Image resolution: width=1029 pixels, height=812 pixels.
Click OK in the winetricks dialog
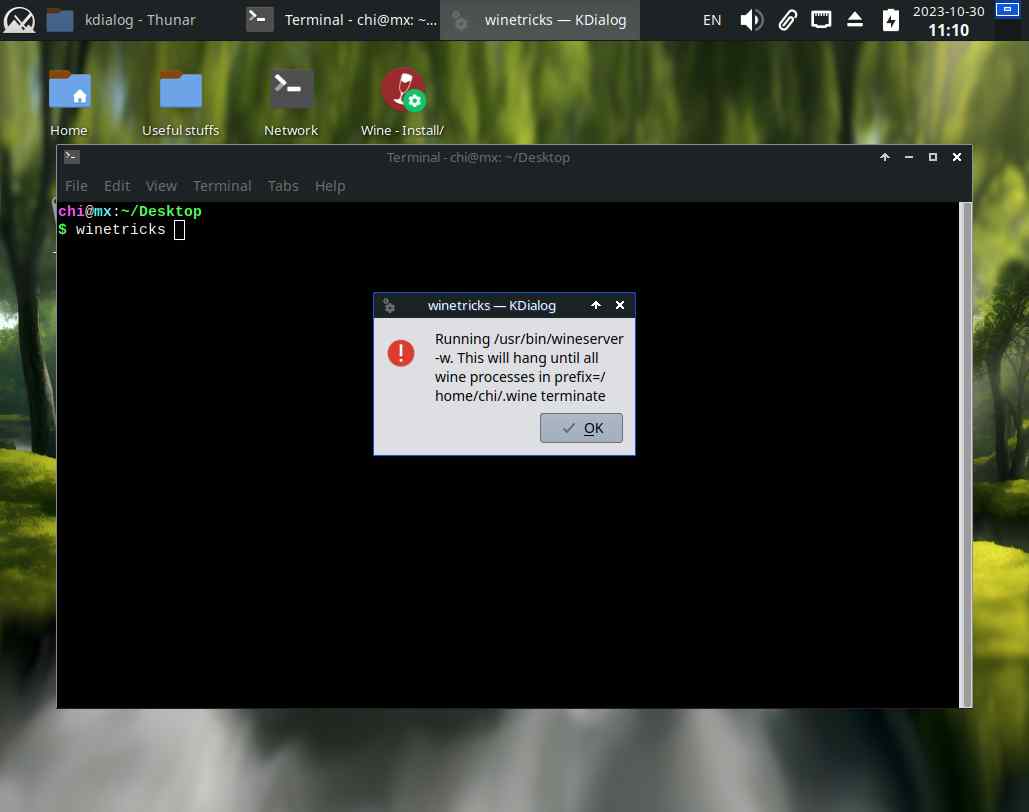click(x=581, y=428)
